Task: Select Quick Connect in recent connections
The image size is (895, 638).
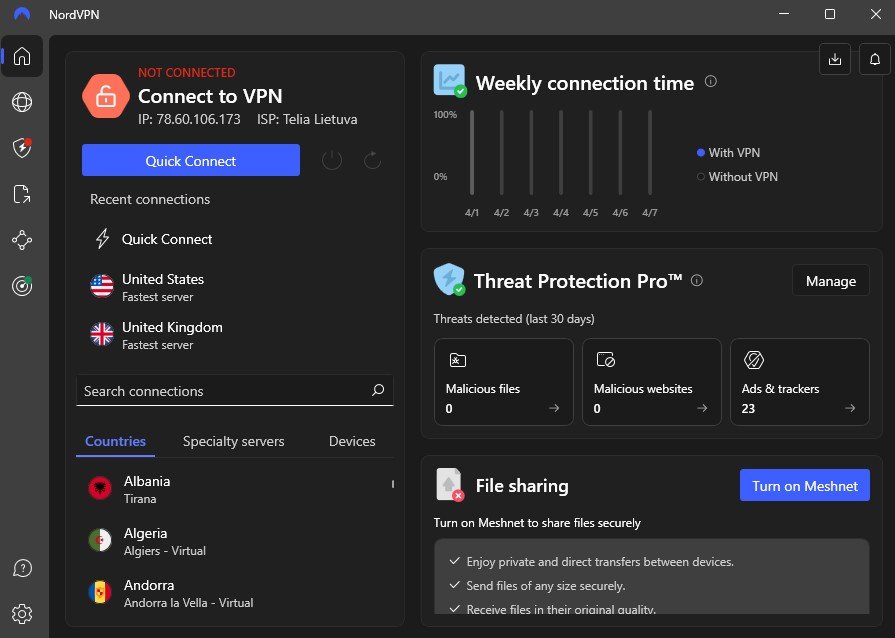Action: point(234,239)
